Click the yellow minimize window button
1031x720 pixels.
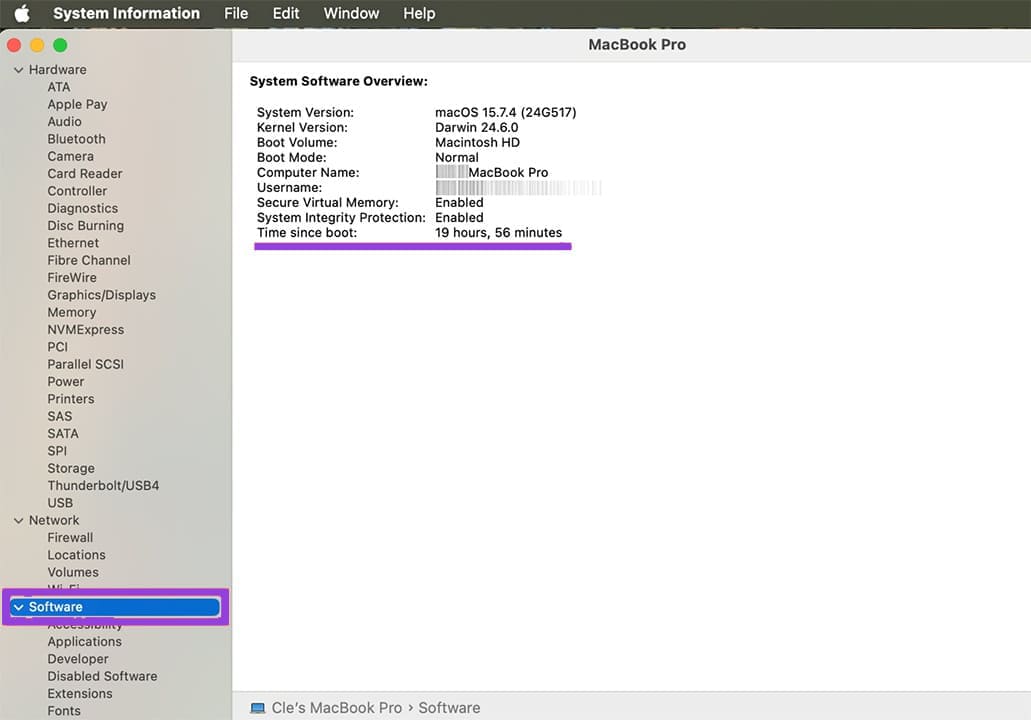pos(37,45)
